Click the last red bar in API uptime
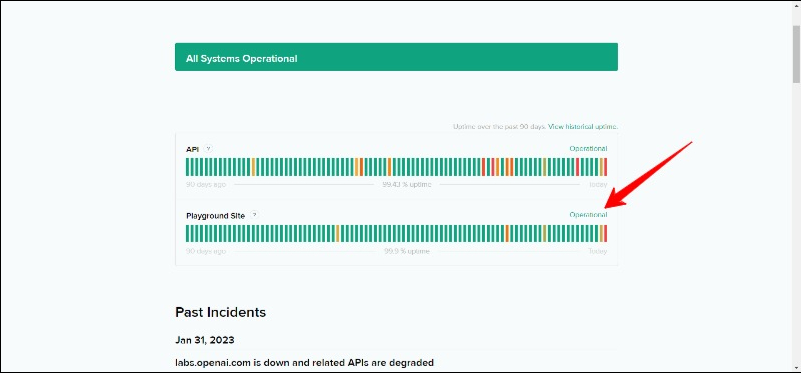Viewport: 801px width, 373px height. point(606,167)
